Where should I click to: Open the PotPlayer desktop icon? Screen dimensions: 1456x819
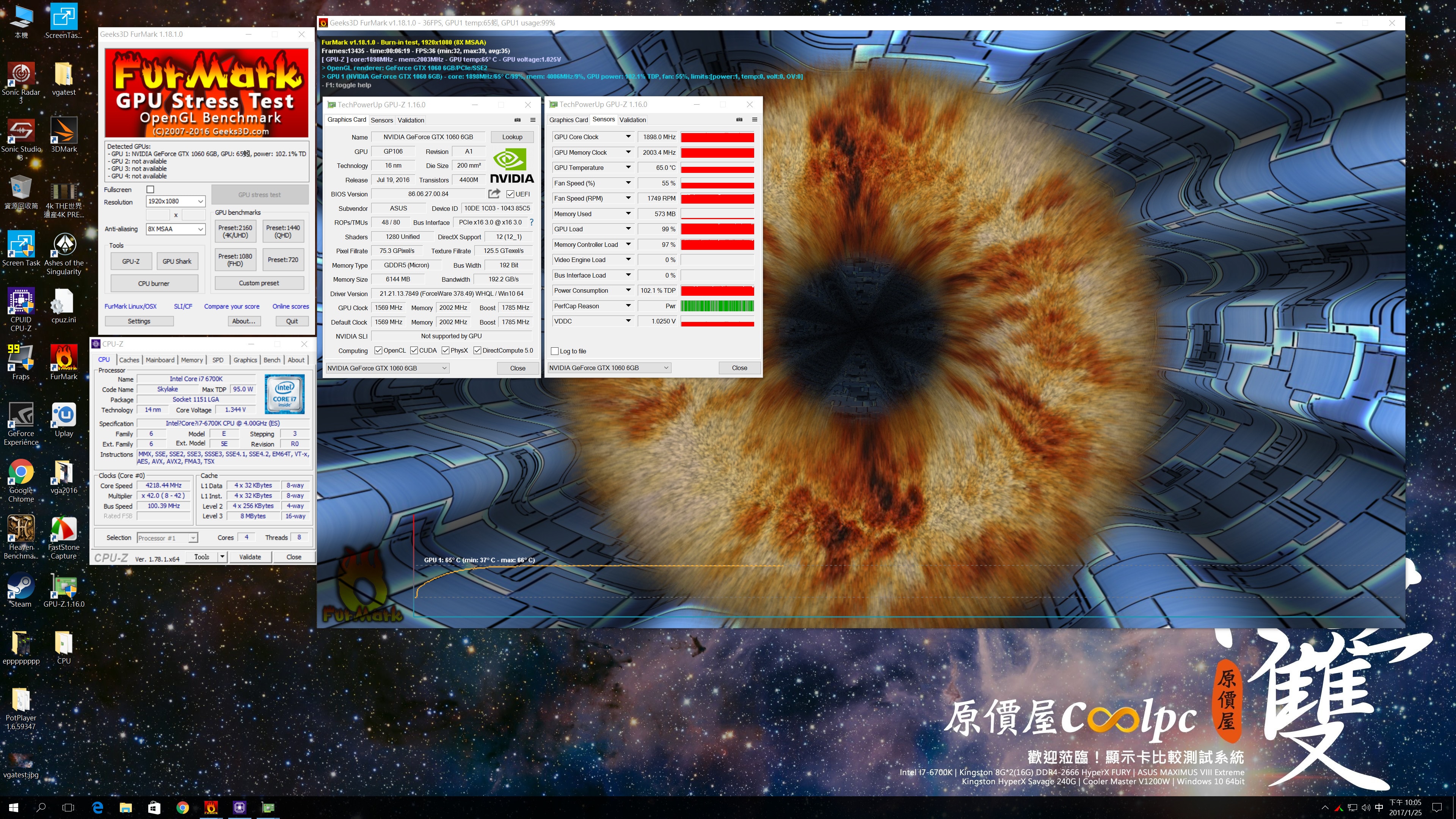click(21, 709)
